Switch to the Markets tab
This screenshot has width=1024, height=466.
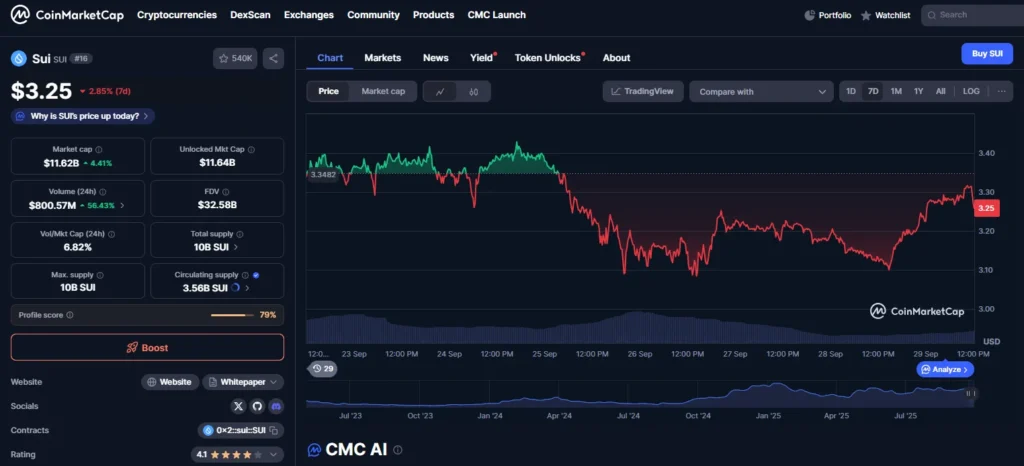pos(383,57)
